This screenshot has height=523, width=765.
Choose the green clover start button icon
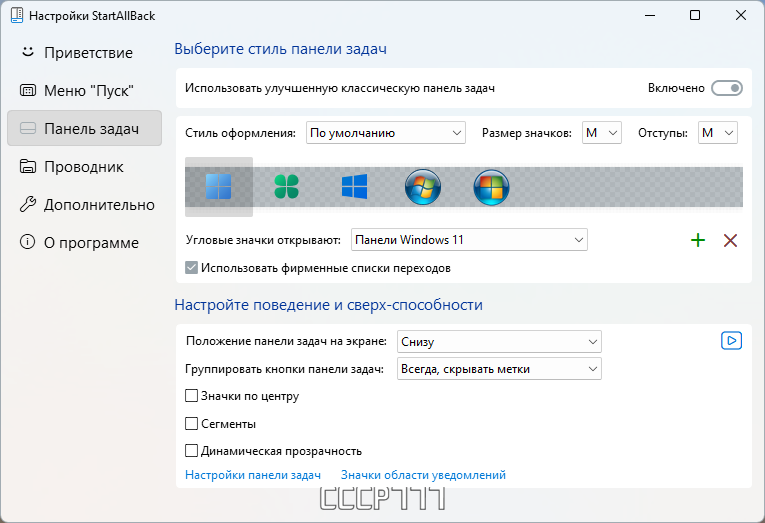[286, 187]
